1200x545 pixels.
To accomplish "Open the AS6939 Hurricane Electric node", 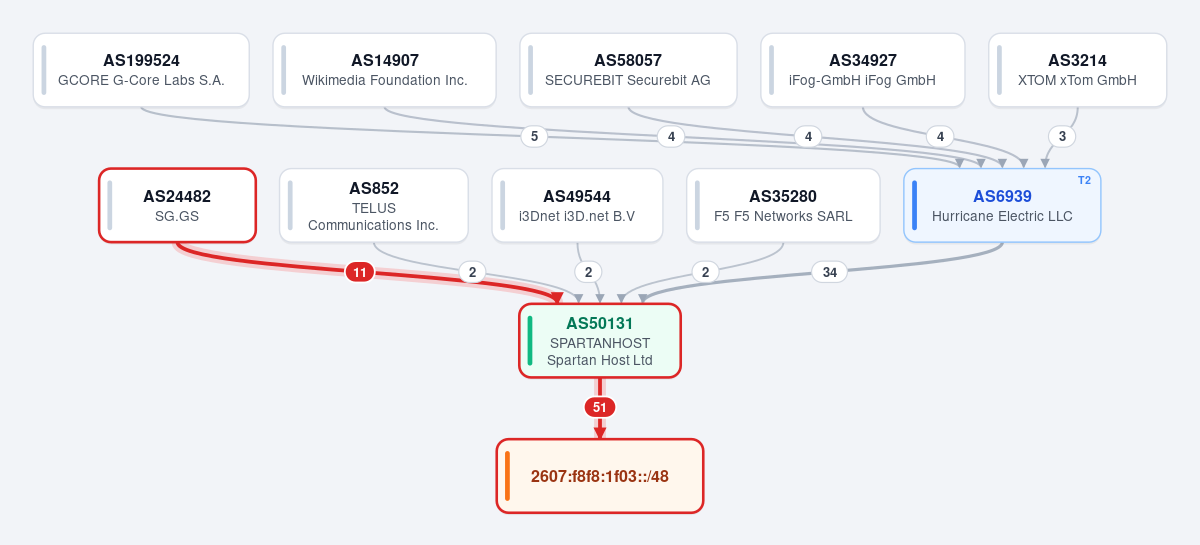I will [1002, 205].
